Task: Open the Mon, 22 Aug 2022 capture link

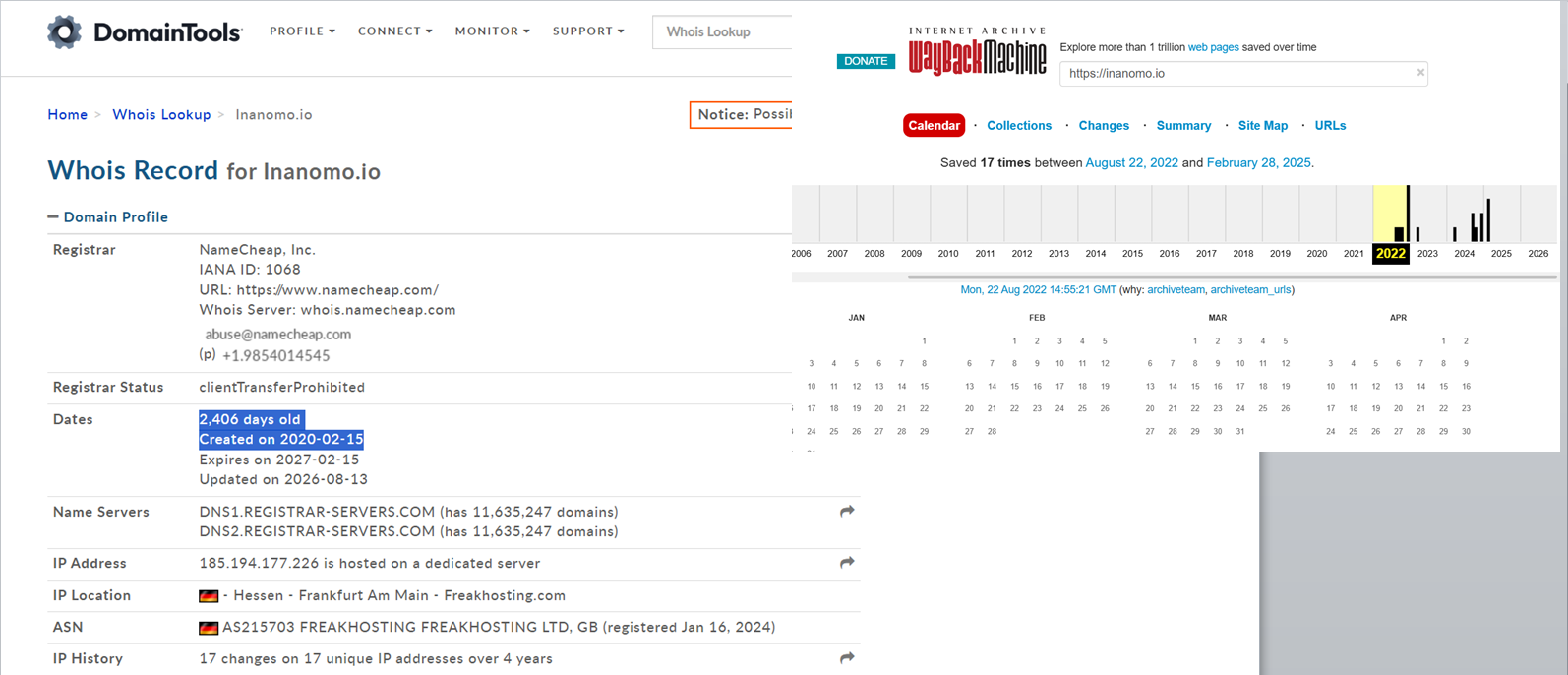Action: click(1038, 290)
